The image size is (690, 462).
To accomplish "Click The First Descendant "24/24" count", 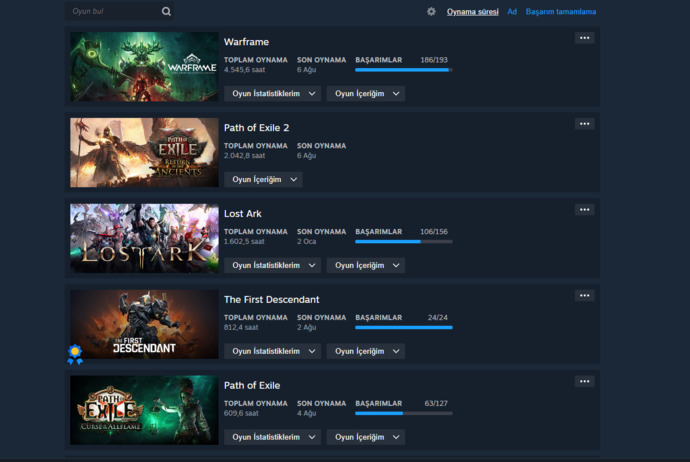I will pos(437,317).
